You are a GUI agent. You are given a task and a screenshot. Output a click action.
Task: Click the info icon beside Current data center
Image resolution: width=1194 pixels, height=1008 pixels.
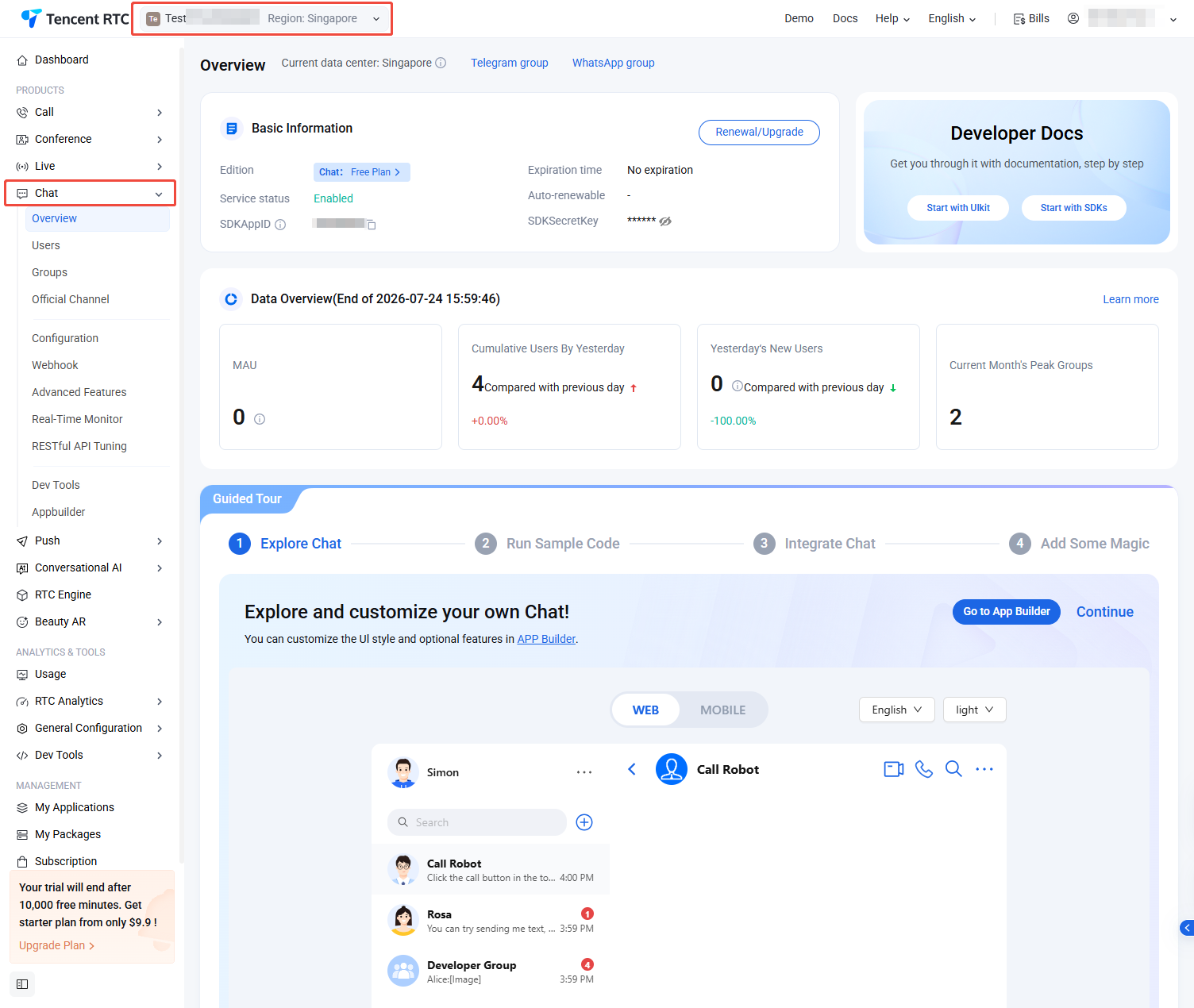point(441,63)
